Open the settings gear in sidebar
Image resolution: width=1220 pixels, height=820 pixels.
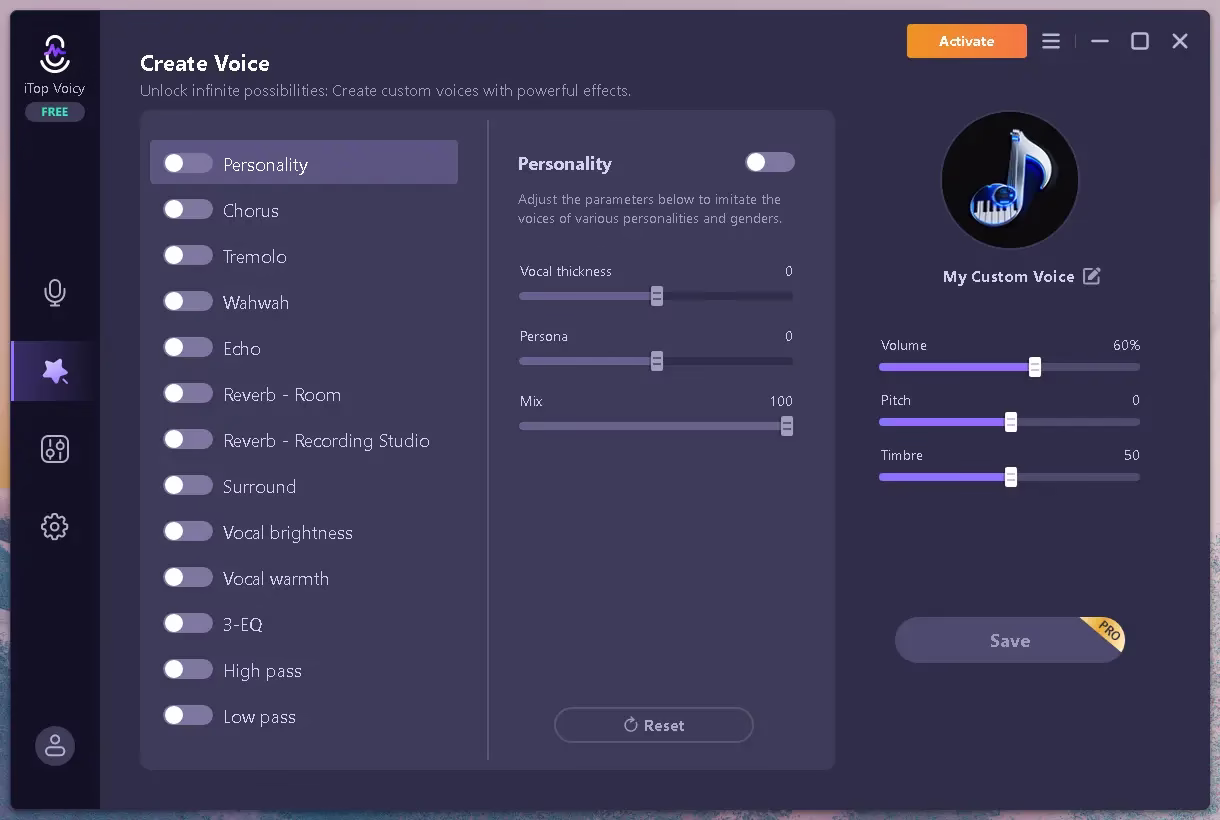(55, 527)
